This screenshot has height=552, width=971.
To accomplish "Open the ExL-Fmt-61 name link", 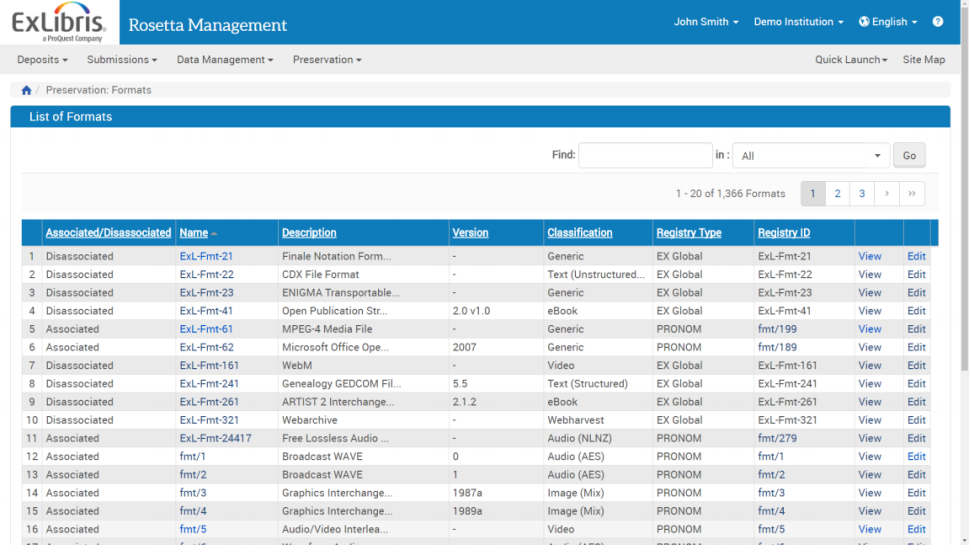I will pyautogui.click(x=206, y=329).
